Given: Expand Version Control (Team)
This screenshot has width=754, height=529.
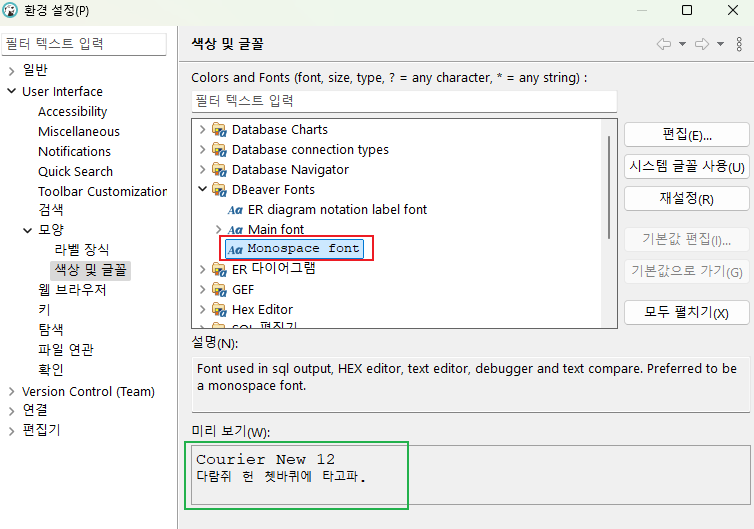Looking at the screenshot, I should (12, 391).
